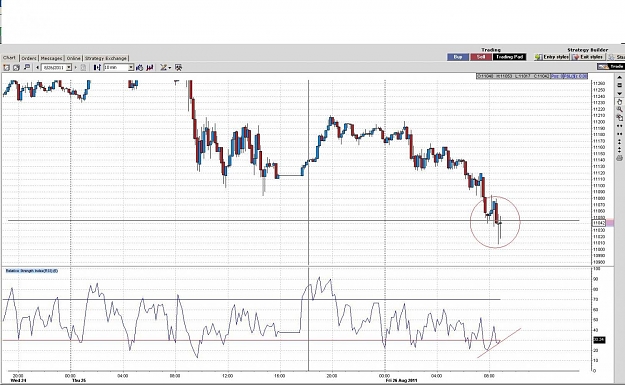
Task: Click the red Sell button
Action: (481, 57)
